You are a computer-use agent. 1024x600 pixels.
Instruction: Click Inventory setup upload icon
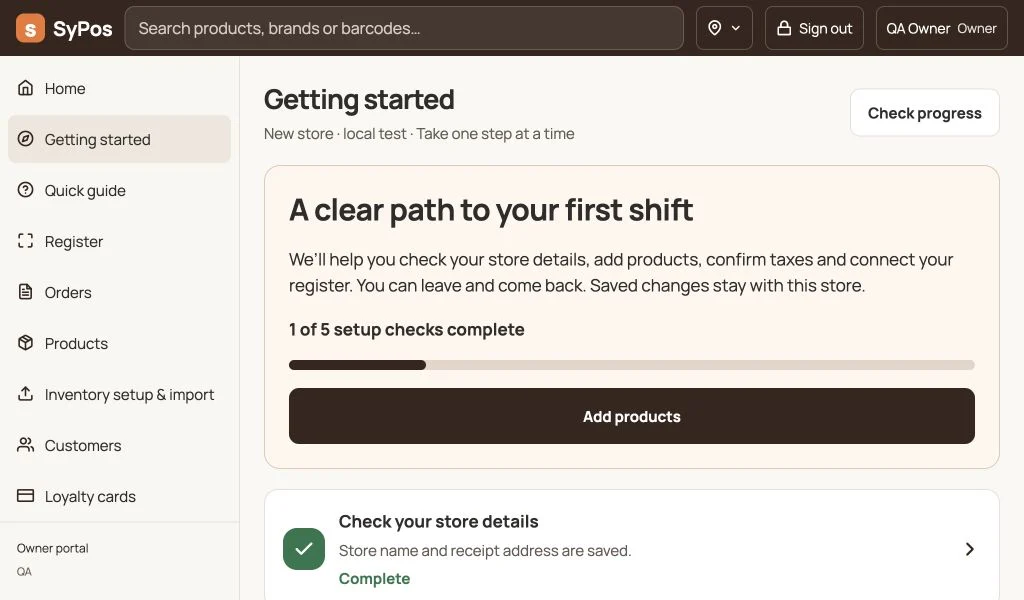tap(25, 394)
